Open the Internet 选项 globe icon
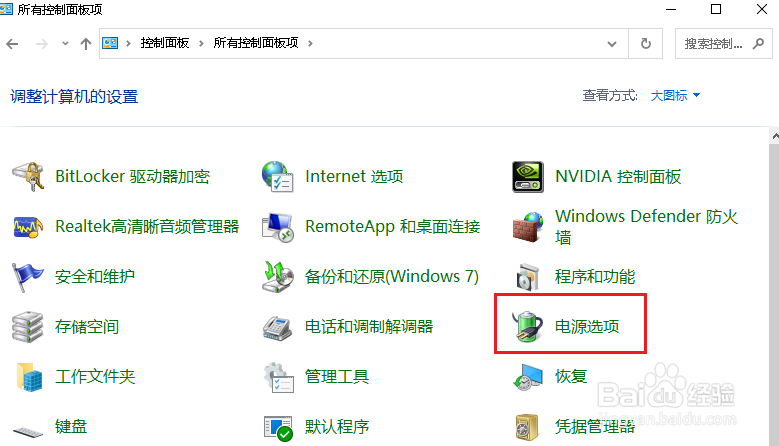The height and width of the screenshot is (446, 779). tap(278, 176)
